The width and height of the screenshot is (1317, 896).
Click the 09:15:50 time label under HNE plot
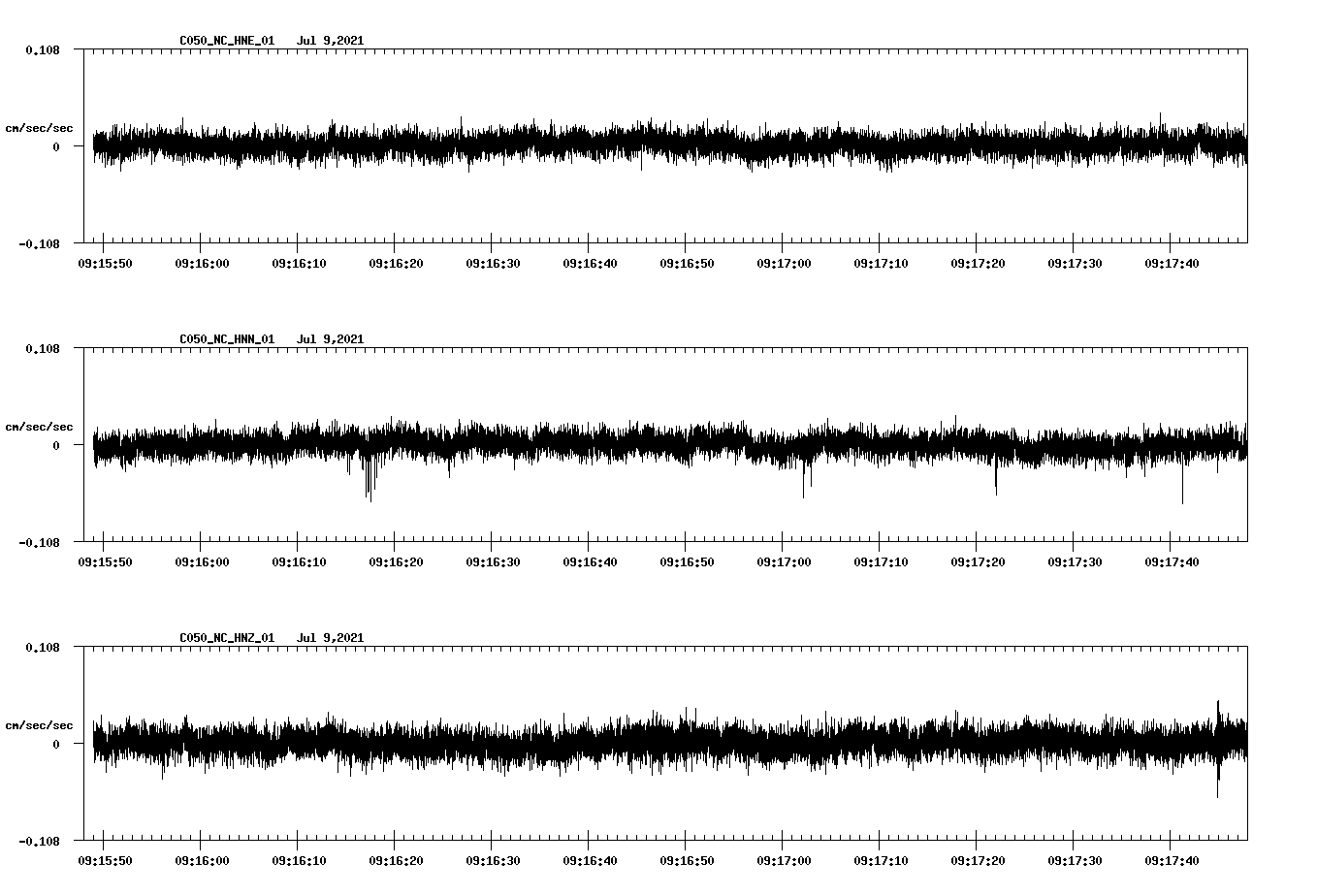(x=105, y=264)
